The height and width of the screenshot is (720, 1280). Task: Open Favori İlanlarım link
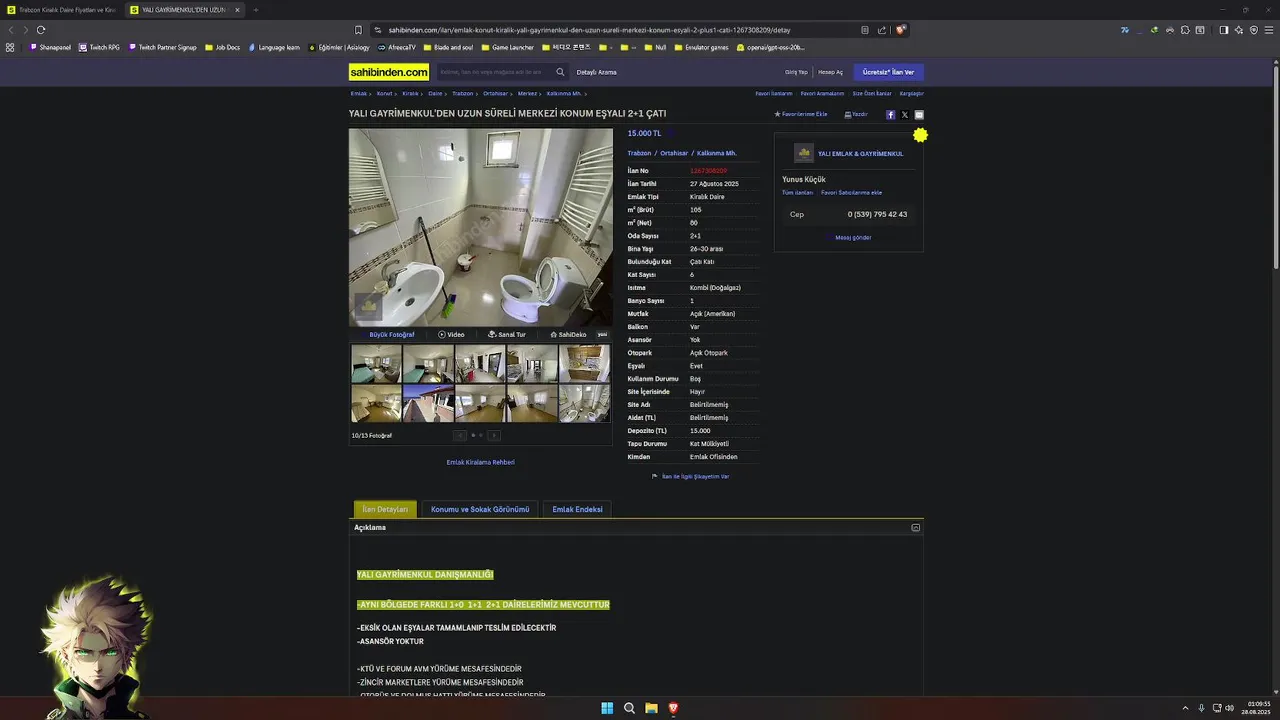(774, 93)
